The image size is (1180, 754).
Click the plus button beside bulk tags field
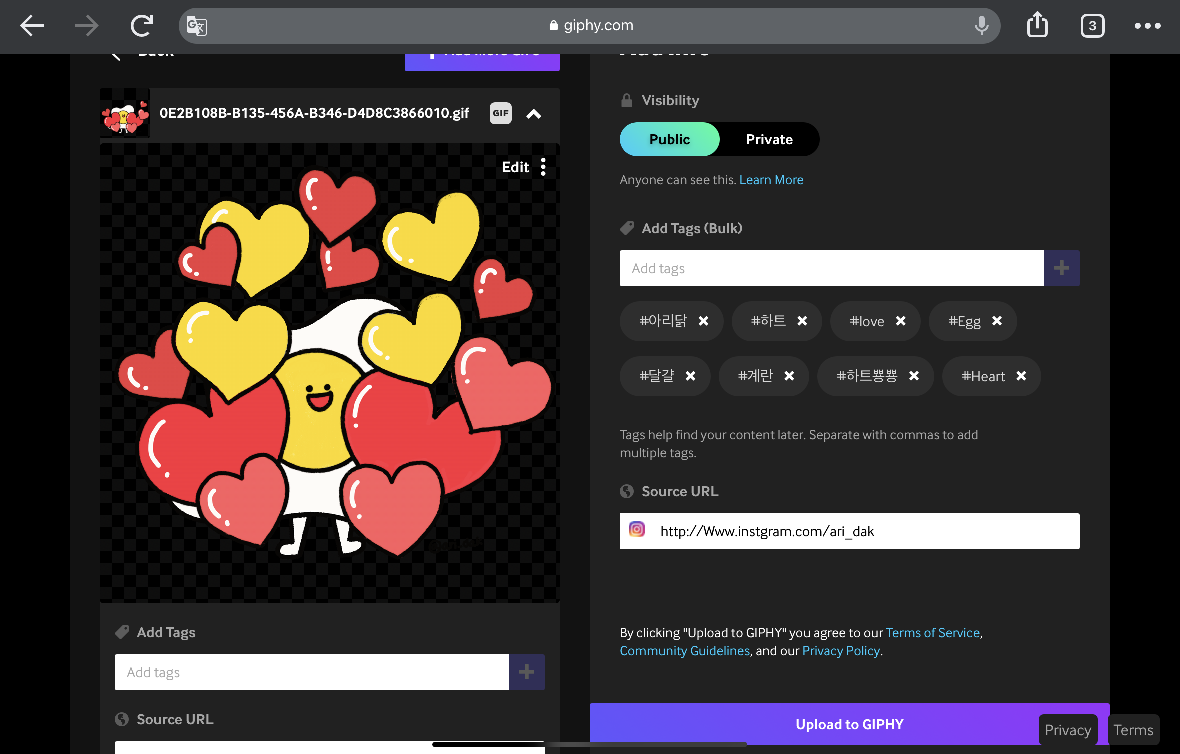(1061, 268)
